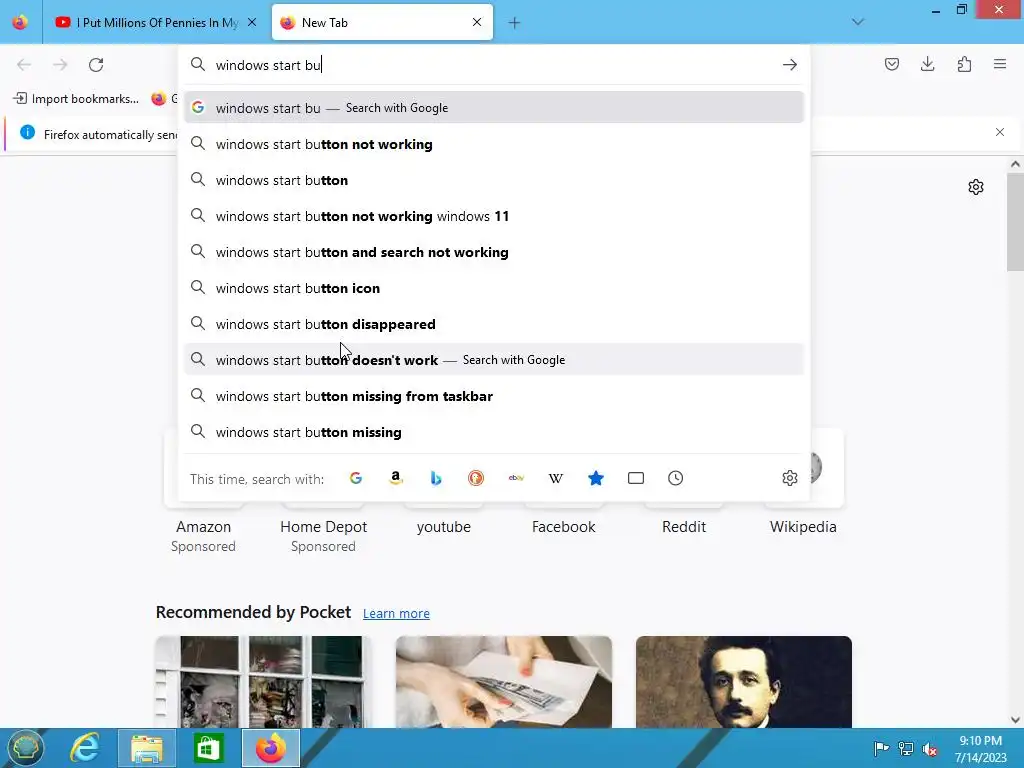The image size is (1024, 768).
Task: Open the Firefox hamburger menu
Action: pos(1000,64)
